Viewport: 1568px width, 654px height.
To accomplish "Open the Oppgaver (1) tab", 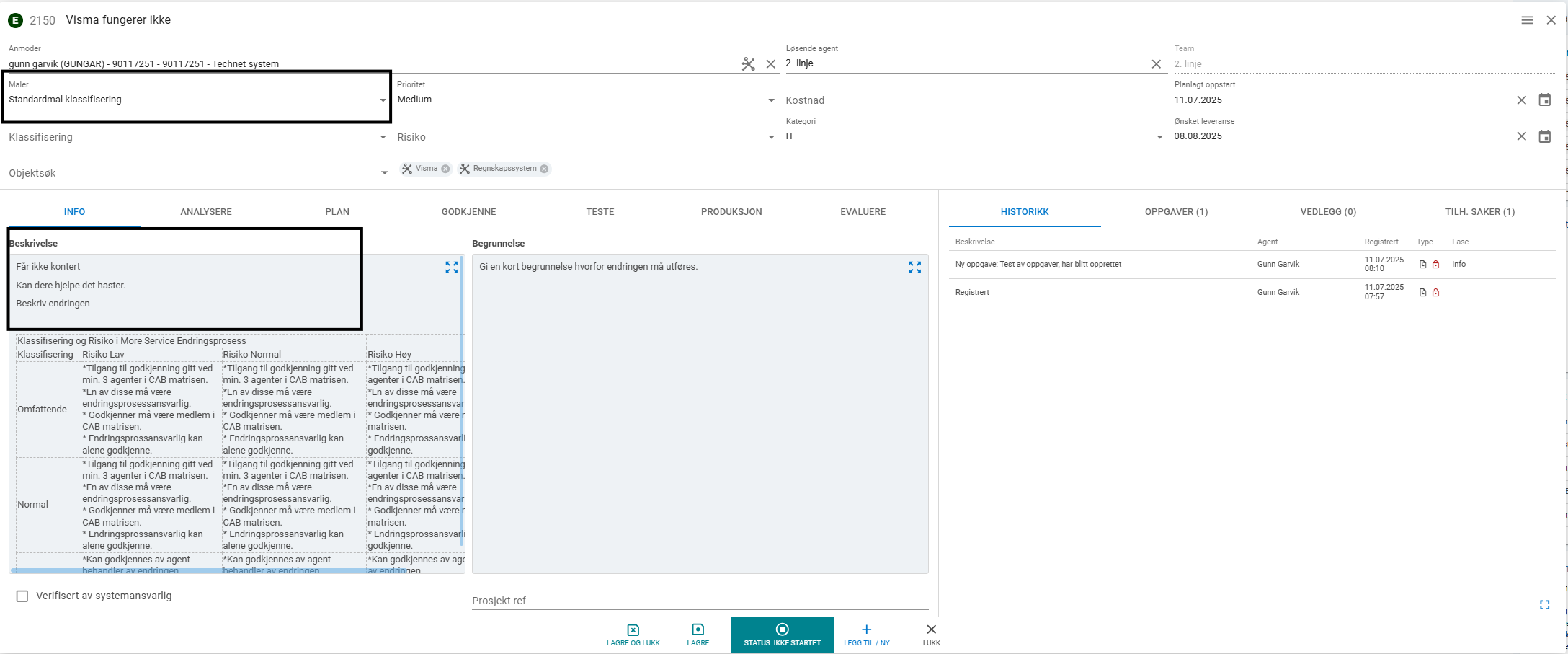I will [1177, 212].
